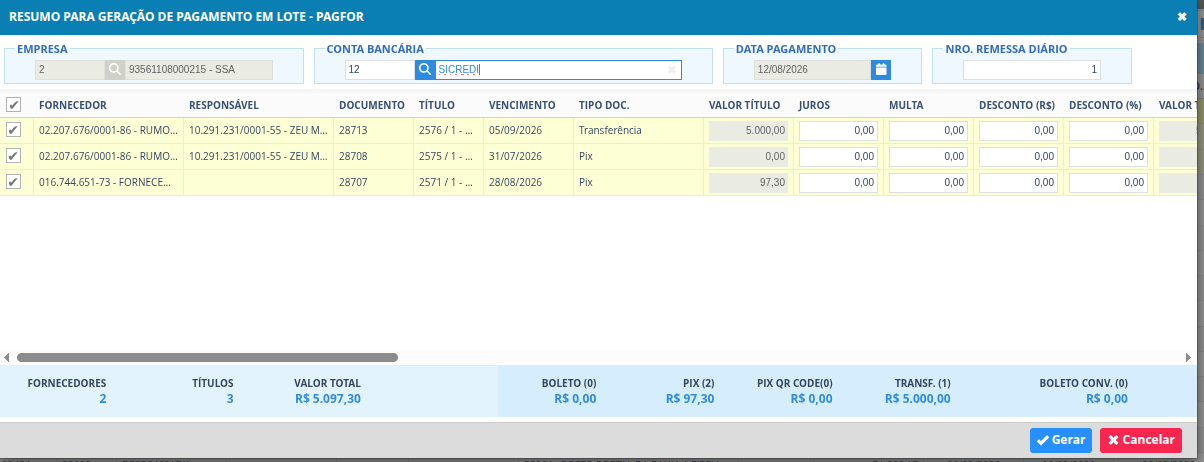Close the PAGFOR dialog with X
This screenshot has height=462, width=1204.
(1182, 17)
